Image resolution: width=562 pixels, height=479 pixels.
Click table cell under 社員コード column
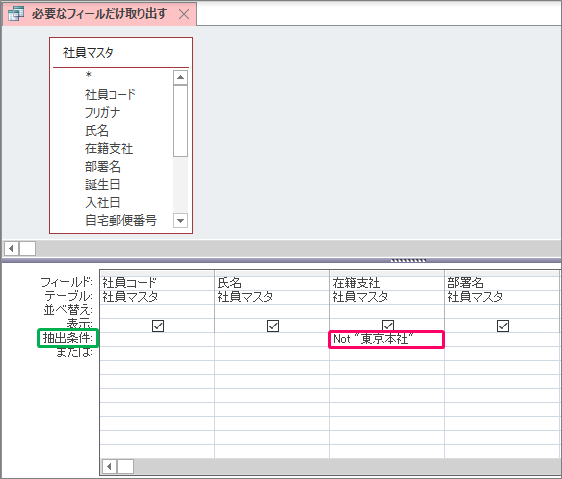(157, 297)
